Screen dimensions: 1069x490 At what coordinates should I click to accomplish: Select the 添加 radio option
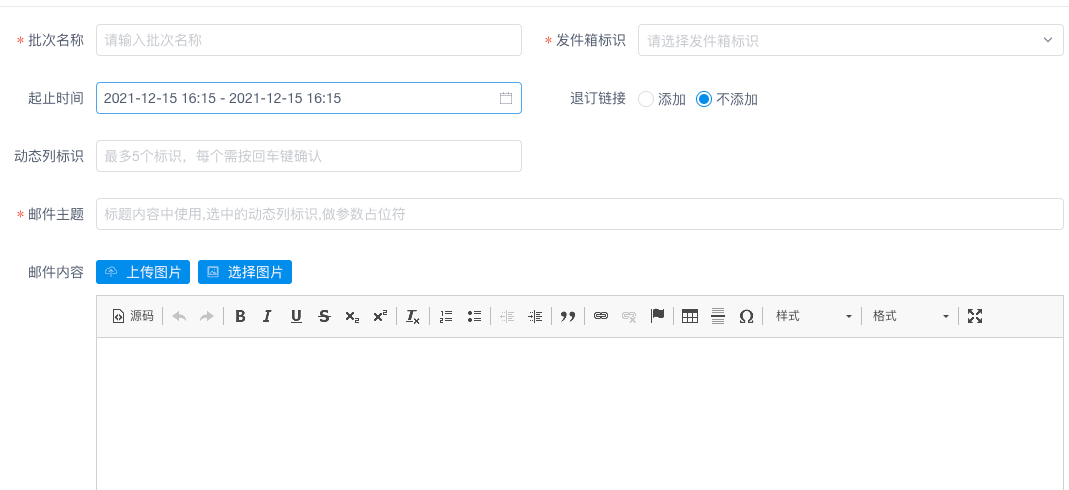[x=646, y=99]
